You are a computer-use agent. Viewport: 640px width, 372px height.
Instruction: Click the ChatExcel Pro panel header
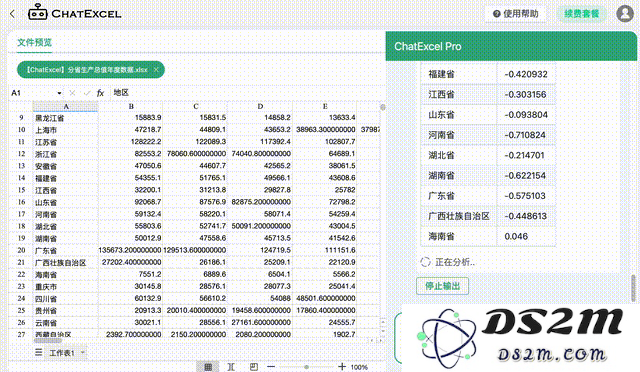click(511, 46)
